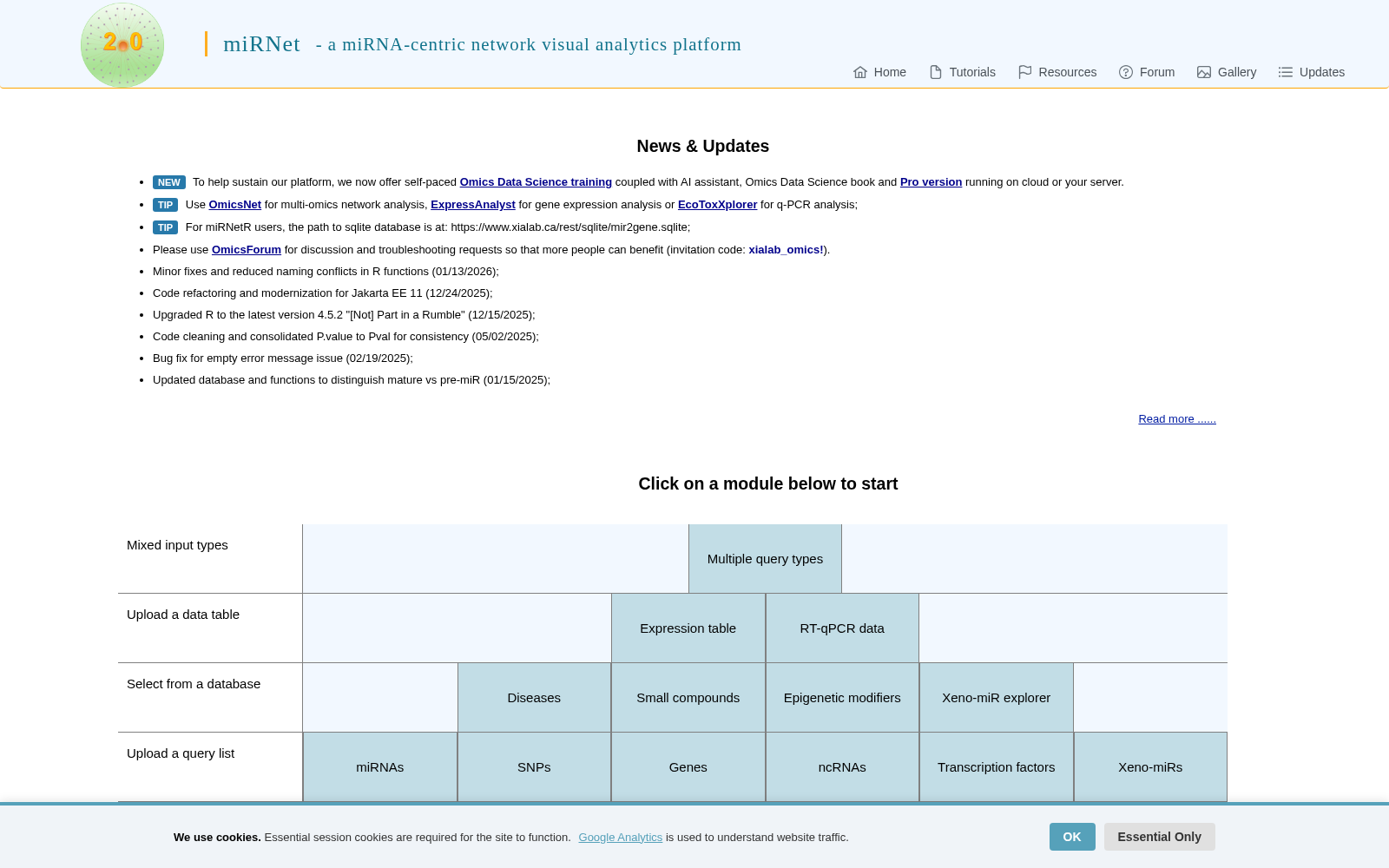Screen dimensions: 1389x868
Task: Choose the RT-qPCR data module
Action: (x=842, y=628)
